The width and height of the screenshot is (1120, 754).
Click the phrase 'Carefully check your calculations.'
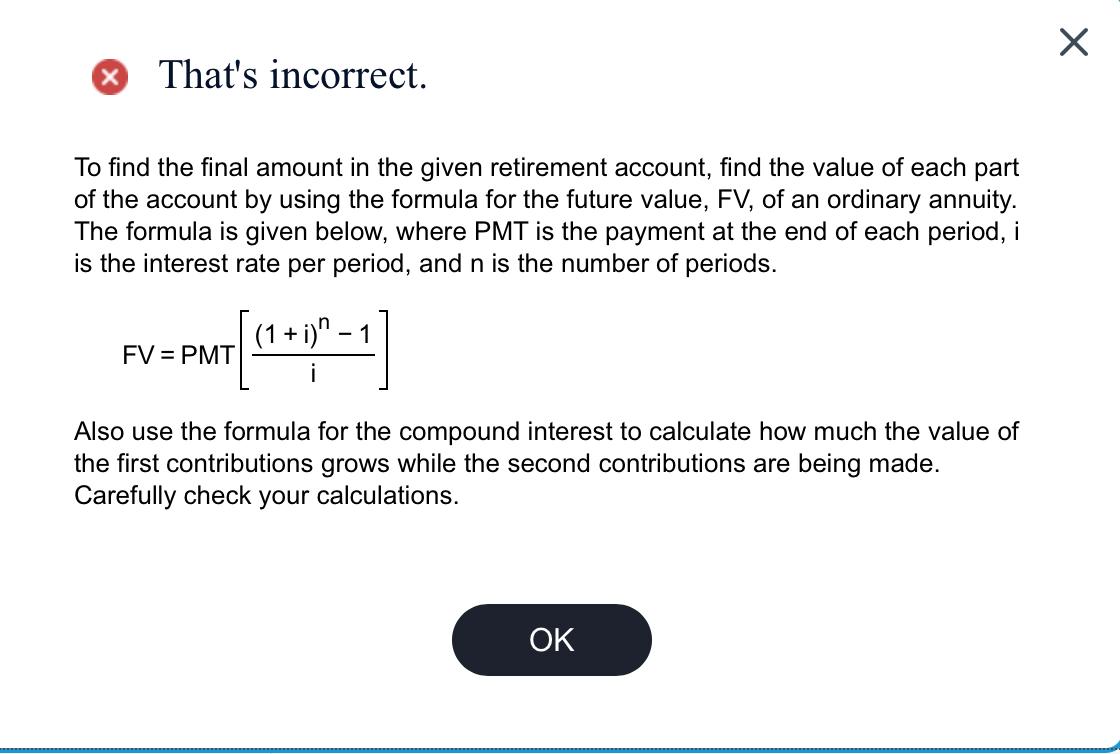267,496
